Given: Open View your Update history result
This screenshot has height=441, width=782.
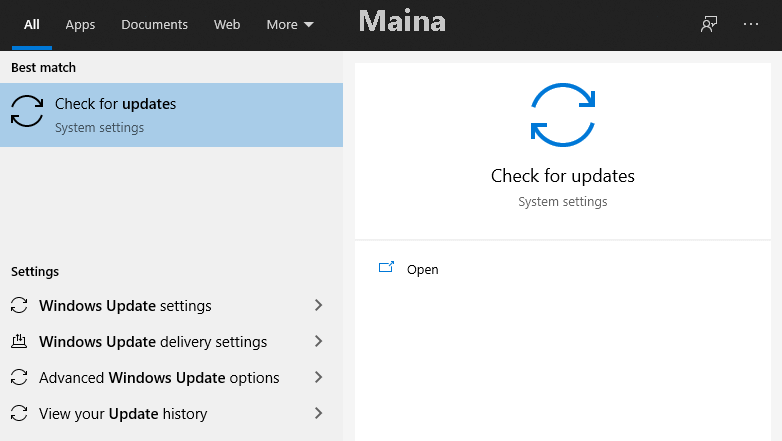Looking at the screenshot, I should (171, 413).
